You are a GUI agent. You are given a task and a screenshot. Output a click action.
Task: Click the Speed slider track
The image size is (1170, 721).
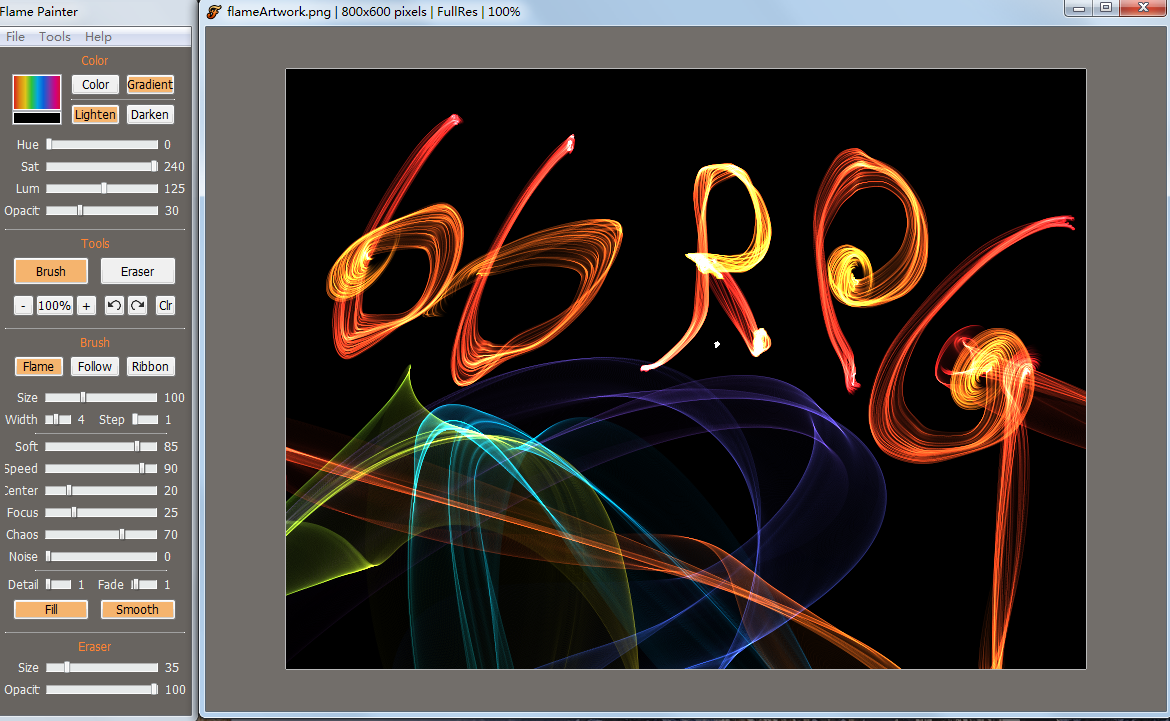pyautogui.click(x=101, y=469)
